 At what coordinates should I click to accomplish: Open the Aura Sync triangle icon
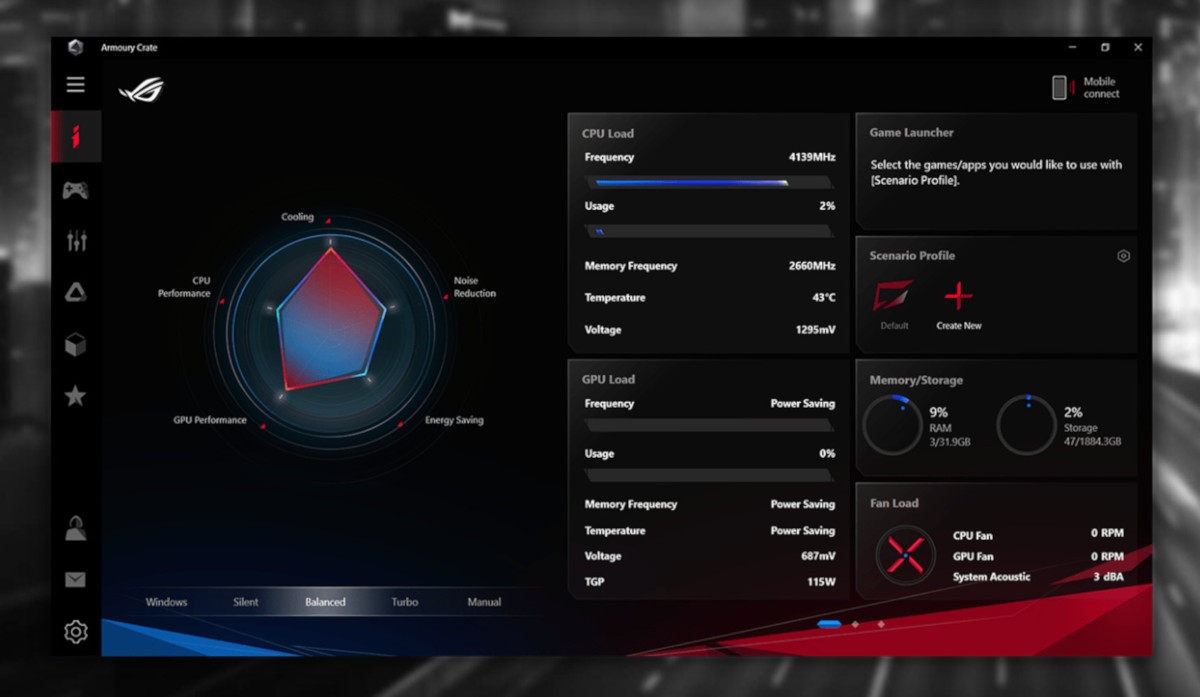[x=76, y=292]
